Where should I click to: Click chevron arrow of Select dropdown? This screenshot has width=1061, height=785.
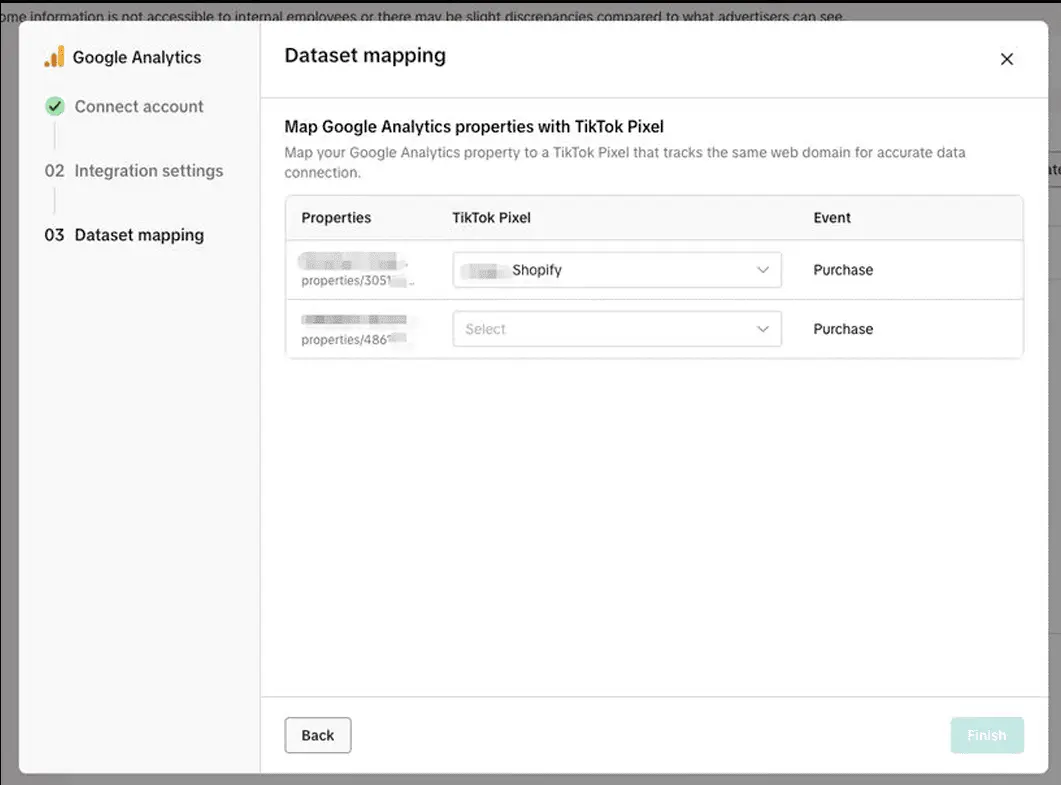point(763,329)
